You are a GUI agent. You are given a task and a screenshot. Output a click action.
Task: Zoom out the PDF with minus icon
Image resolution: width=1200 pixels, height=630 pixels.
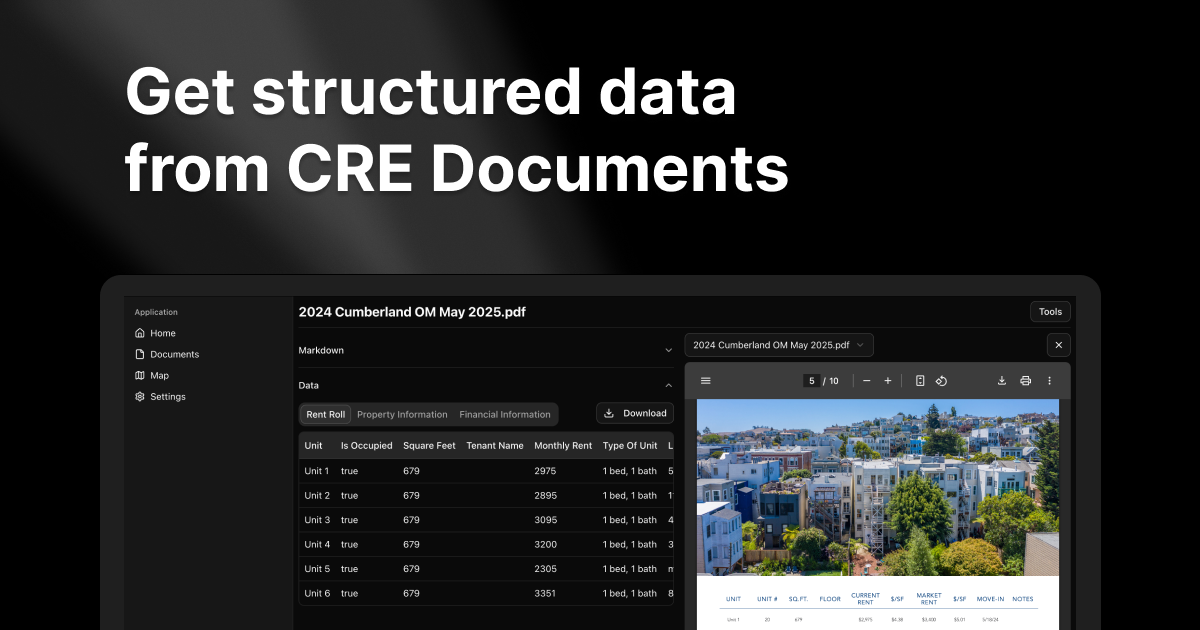tap(866, 381)
